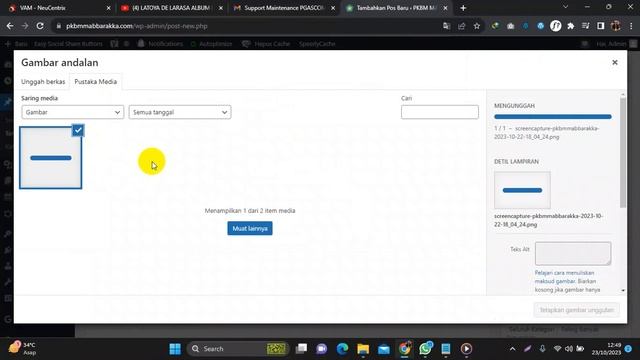
Task: Open the translate page icon
Action: [x=446, y=26]
